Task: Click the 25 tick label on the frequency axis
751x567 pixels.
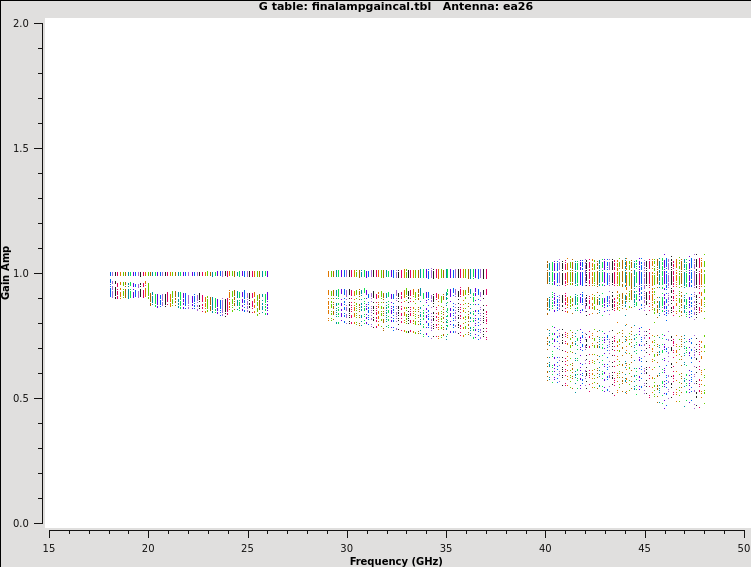Action: [x=247, y=548]
